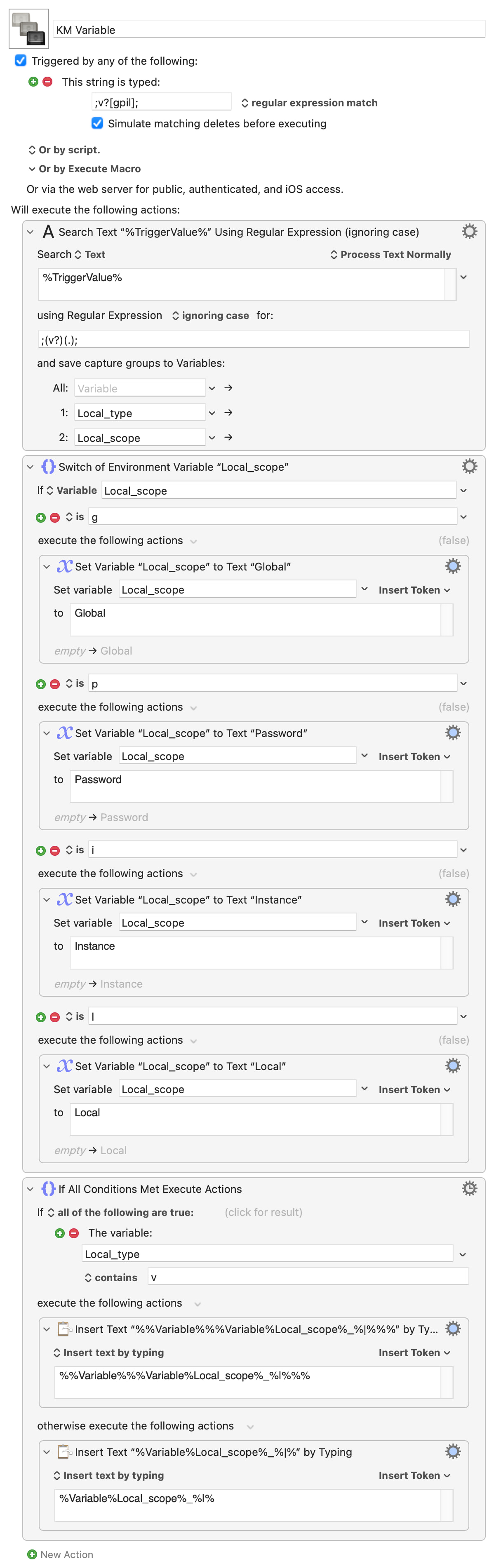Click gear icon on Set Variable to Global
Screen dimensions: 494x1568
point(453,566)
